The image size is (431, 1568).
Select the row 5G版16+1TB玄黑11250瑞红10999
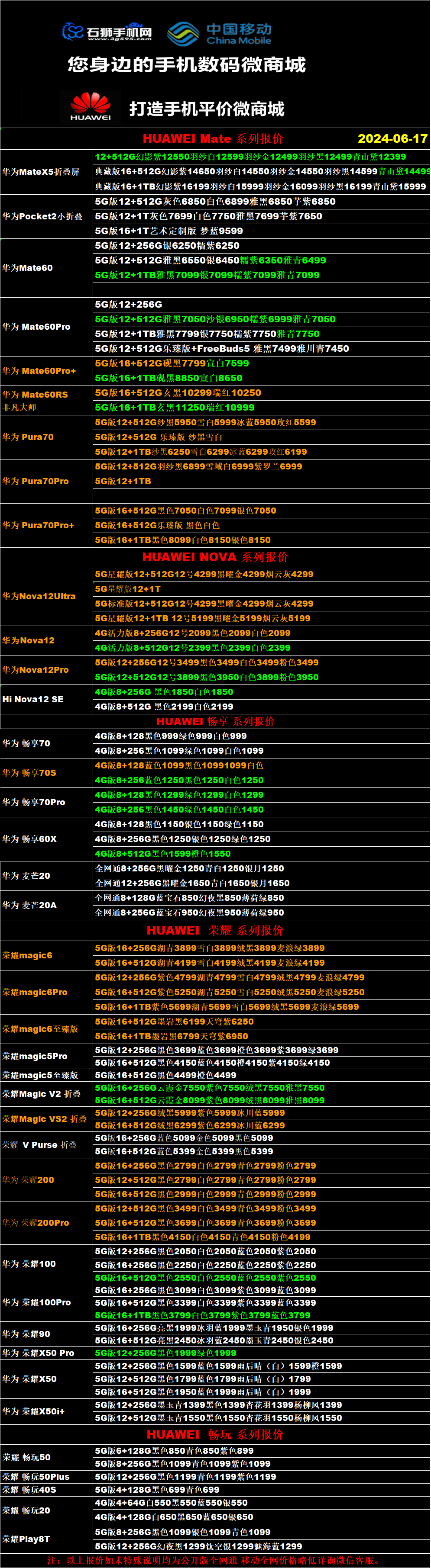[x=262, y=408]
